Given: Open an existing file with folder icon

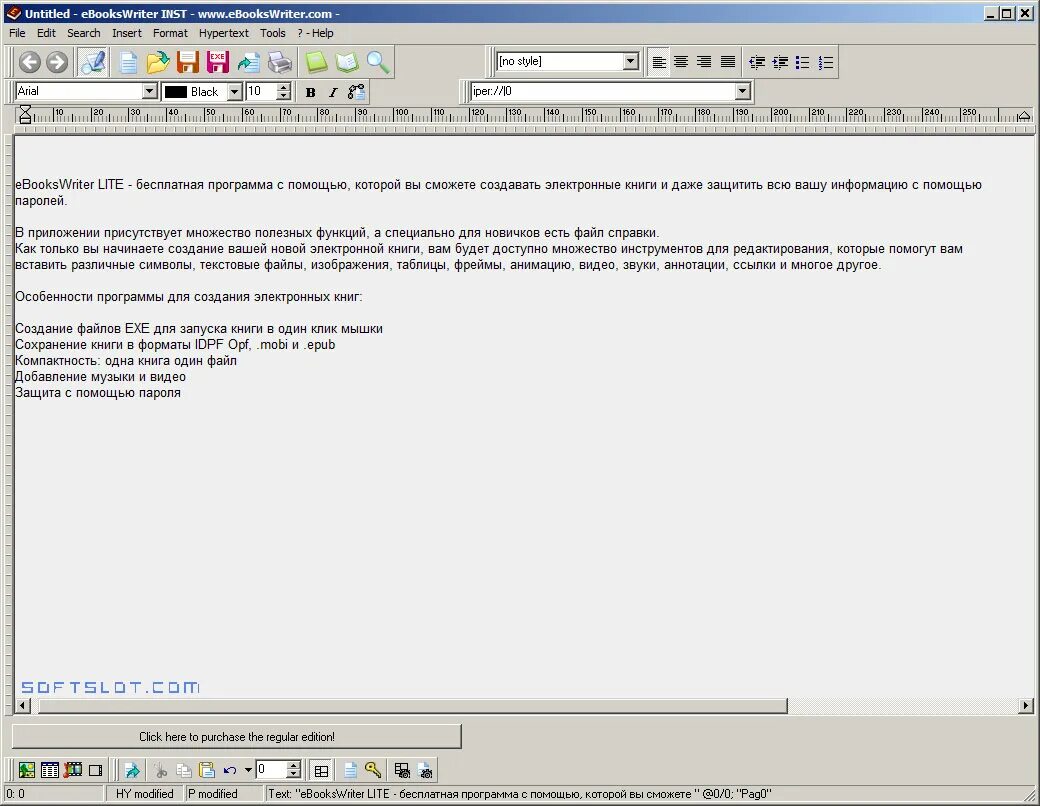Looking at the screenshot, I should (158, 62).
